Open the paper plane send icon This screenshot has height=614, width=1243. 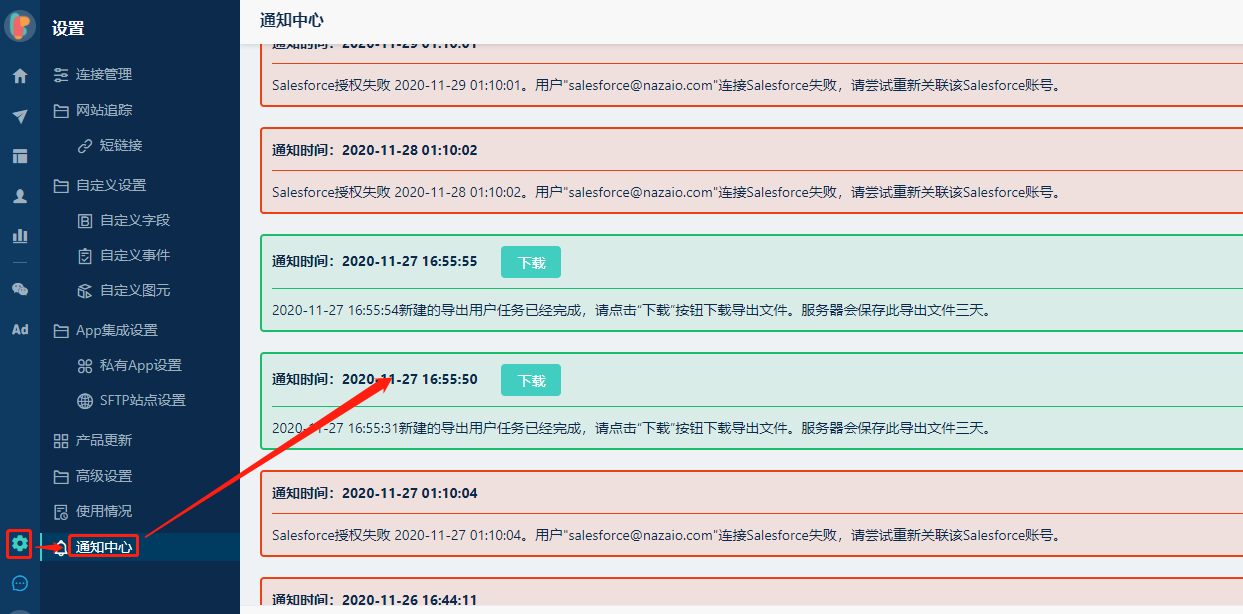click(x=20, y=117)
